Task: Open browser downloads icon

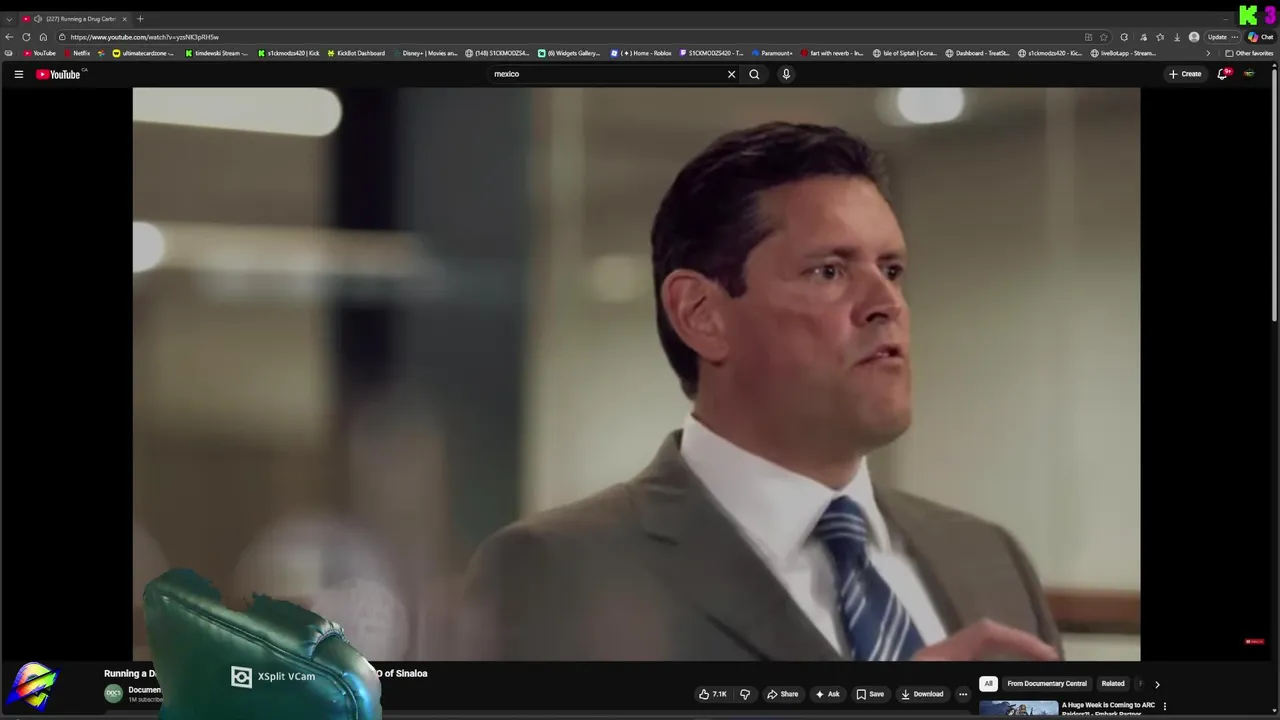Action: 1177,37
